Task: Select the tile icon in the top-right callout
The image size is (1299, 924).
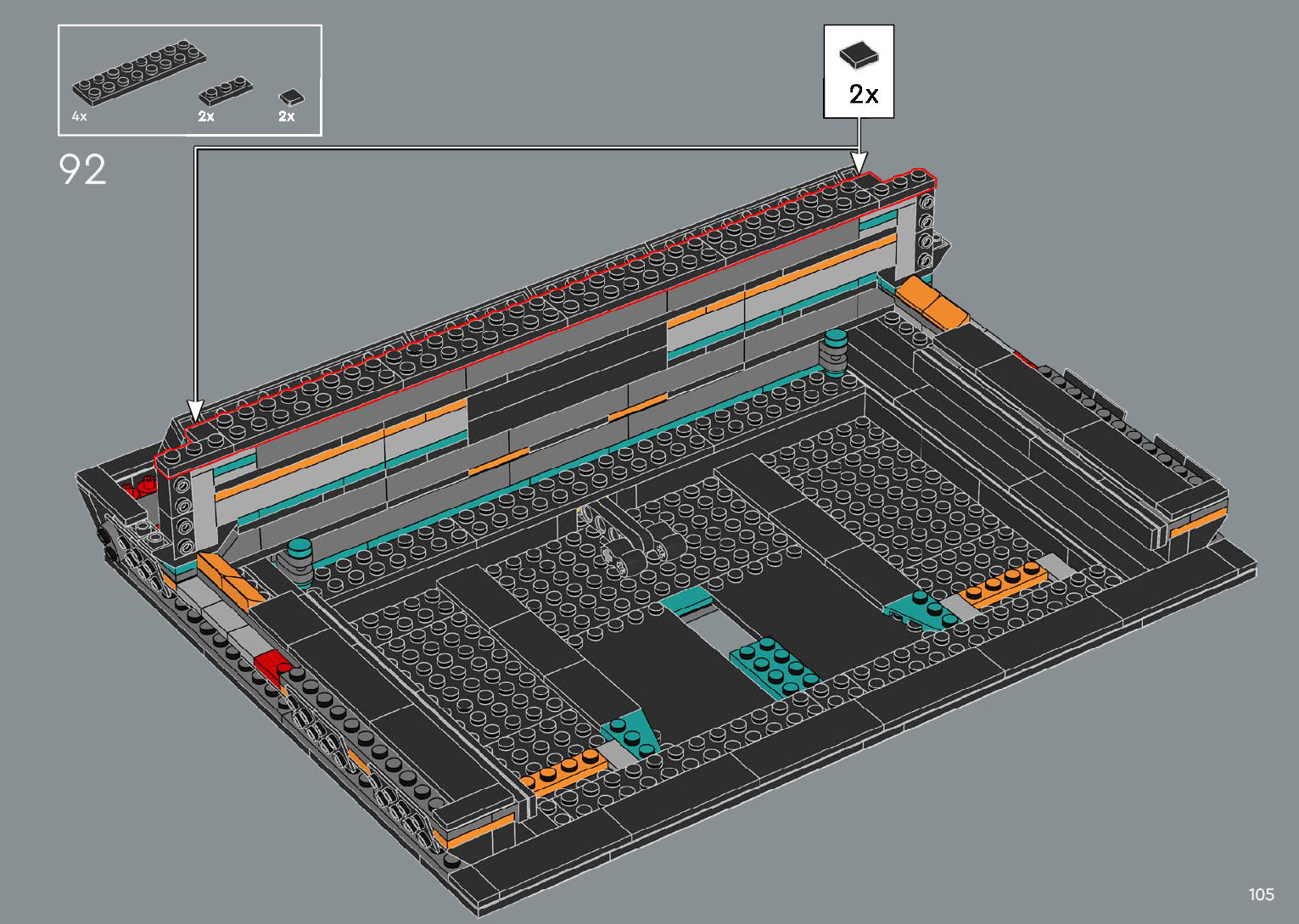Action: 859,56
